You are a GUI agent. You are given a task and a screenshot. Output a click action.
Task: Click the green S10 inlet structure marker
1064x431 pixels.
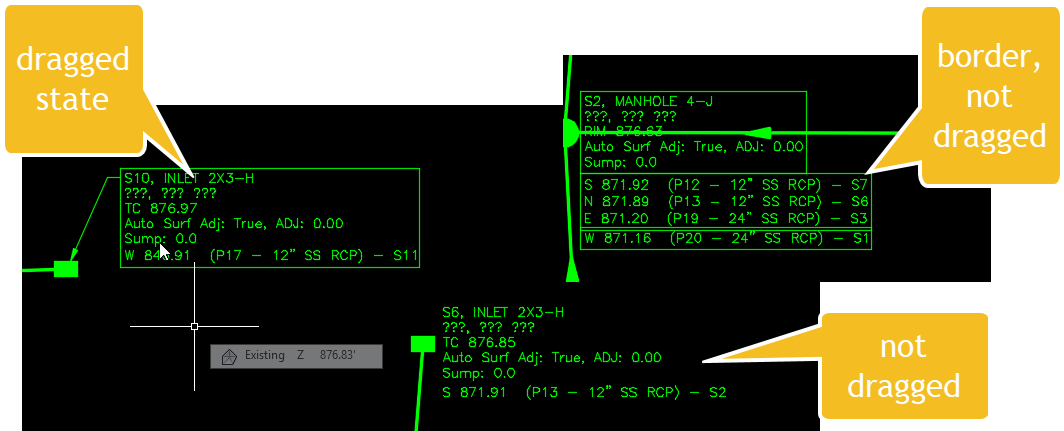[x=66, y=268]
